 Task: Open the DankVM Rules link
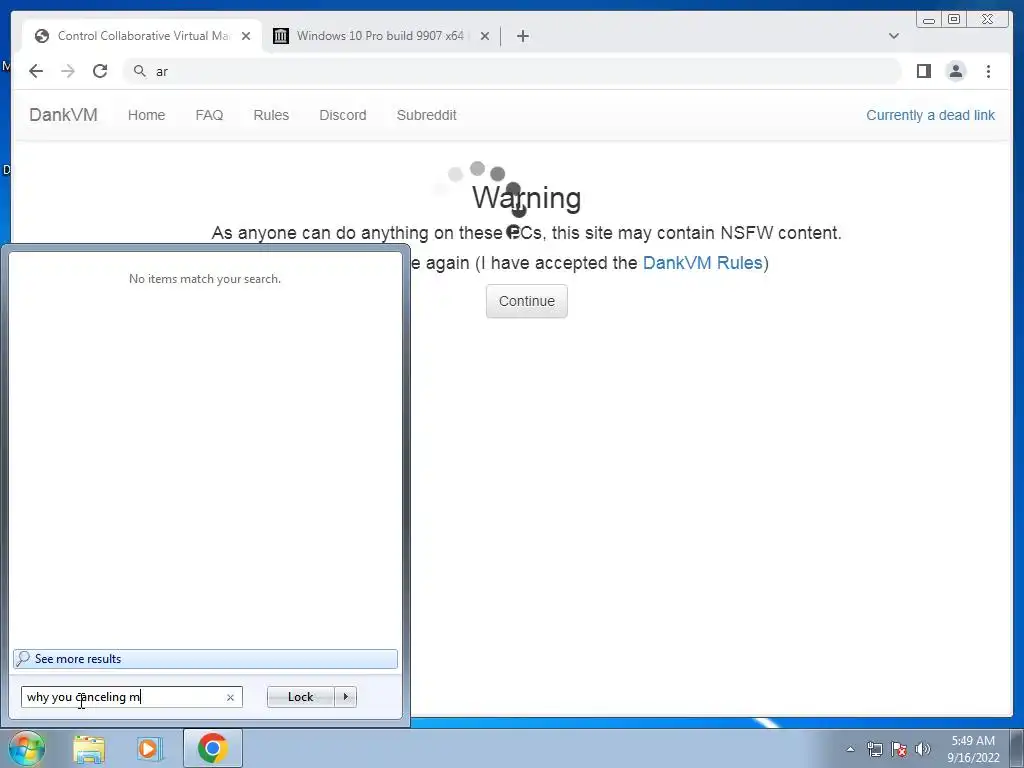click(703, 263)
